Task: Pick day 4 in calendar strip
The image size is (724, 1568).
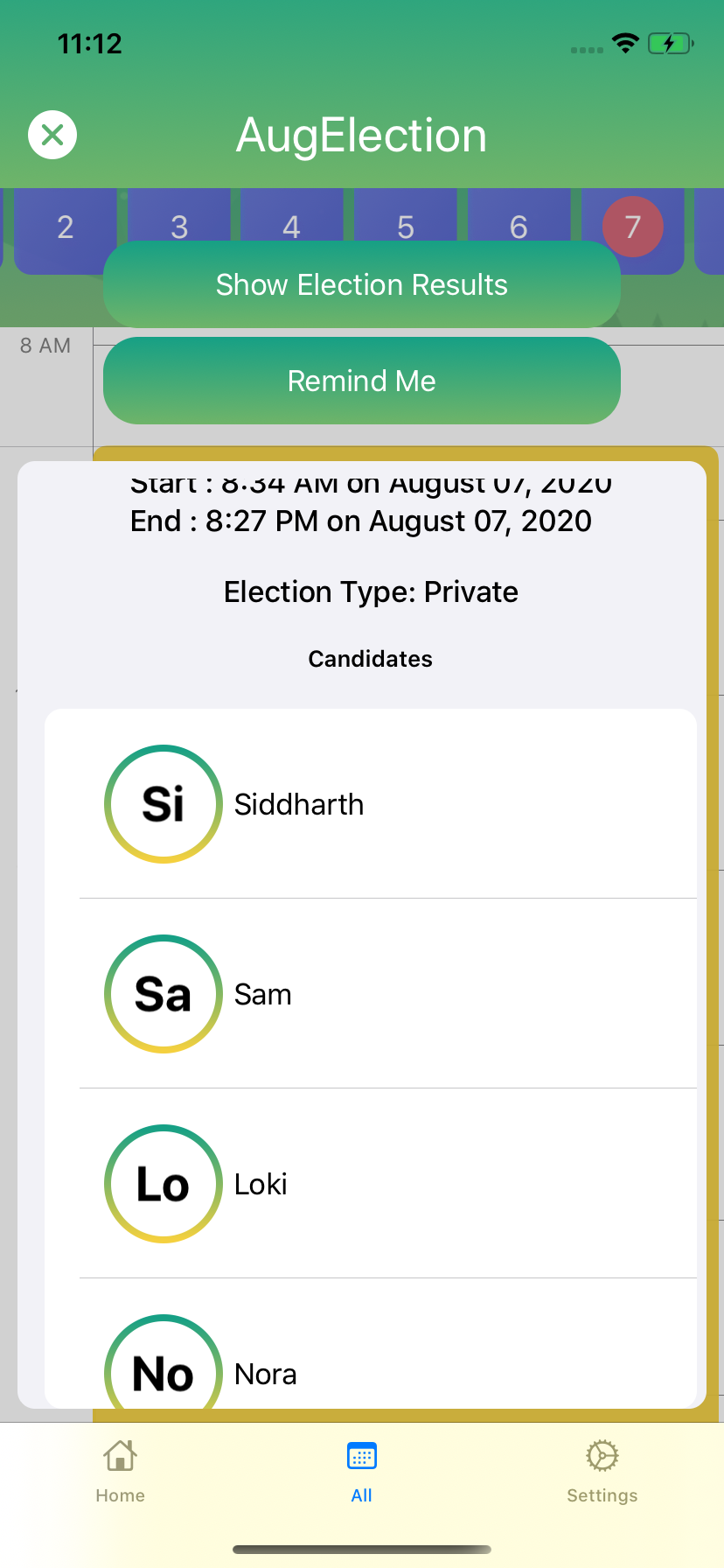Action: coord(292,220)
